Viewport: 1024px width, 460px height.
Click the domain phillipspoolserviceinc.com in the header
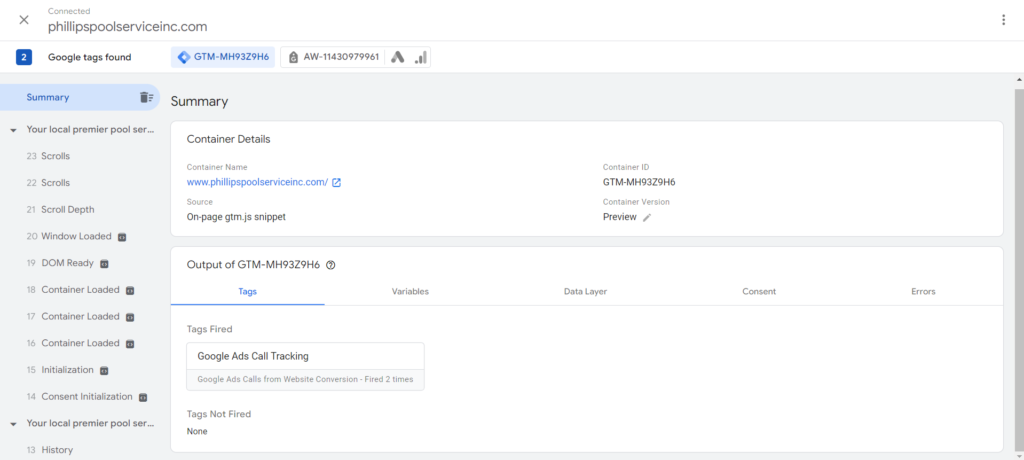pyautogui.click(x=127, y=27)
